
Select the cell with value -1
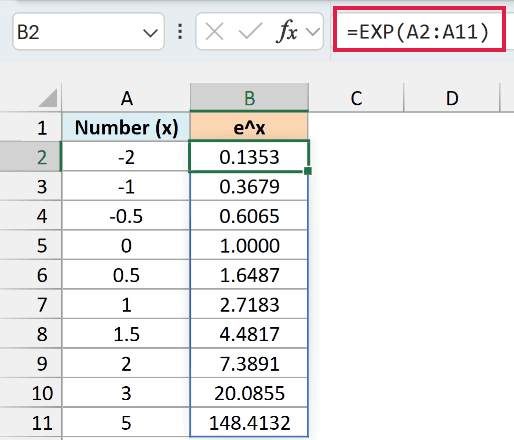click(126, 186)
